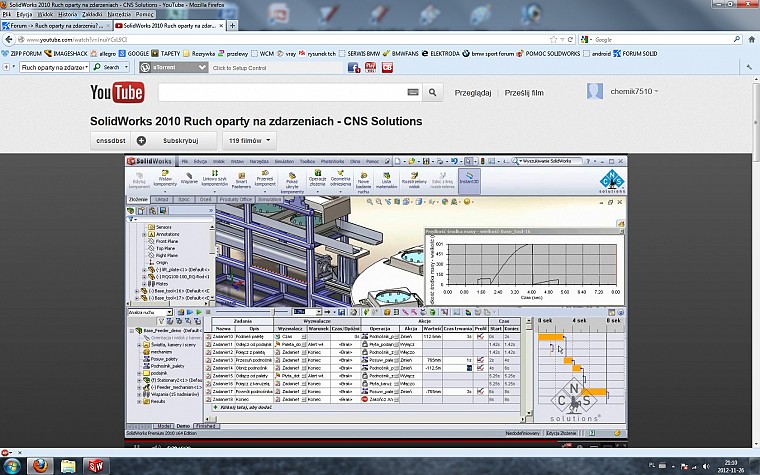Open Firefox Narzędzia menu

click(119, 14)
